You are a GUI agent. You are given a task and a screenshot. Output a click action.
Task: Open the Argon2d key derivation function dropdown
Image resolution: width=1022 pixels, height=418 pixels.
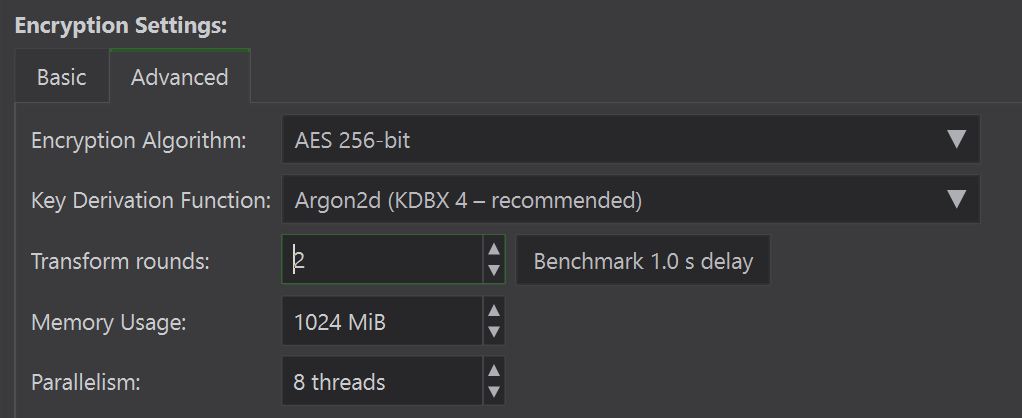pos(612,200)
